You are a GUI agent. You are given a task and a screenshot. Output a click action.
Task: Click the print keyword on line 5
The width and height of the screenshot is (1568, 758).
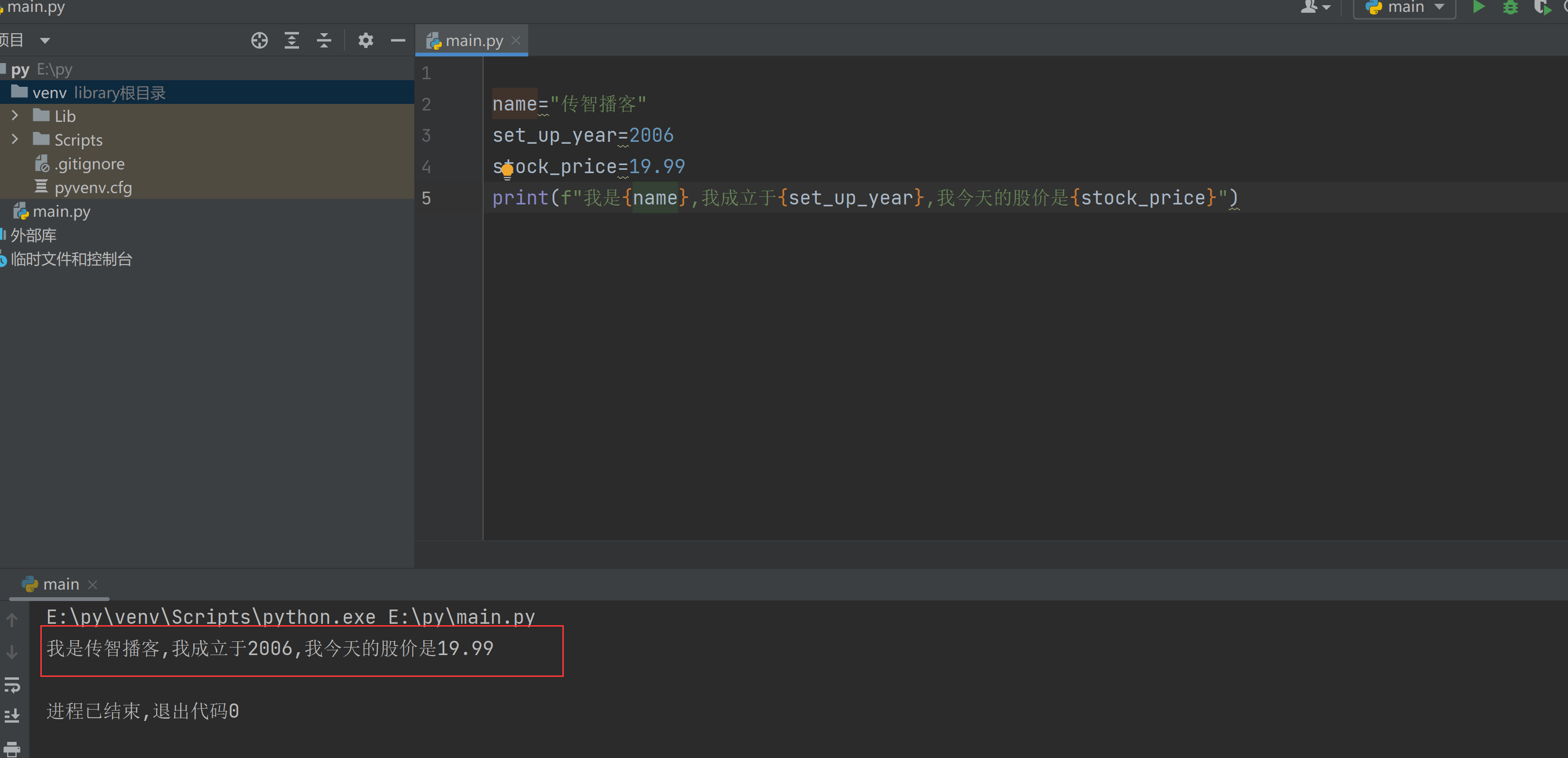coord(521,198)
